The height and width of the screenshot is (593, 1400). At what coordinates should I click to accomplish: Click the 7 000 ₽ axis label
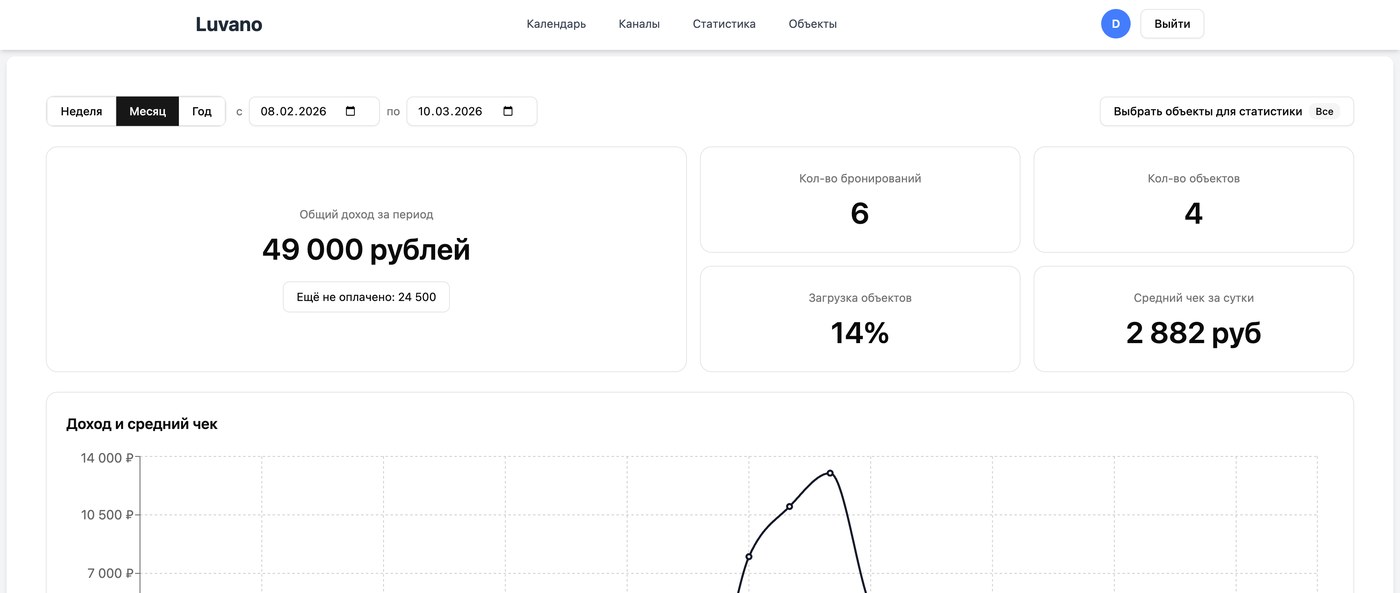pos(112,573)
